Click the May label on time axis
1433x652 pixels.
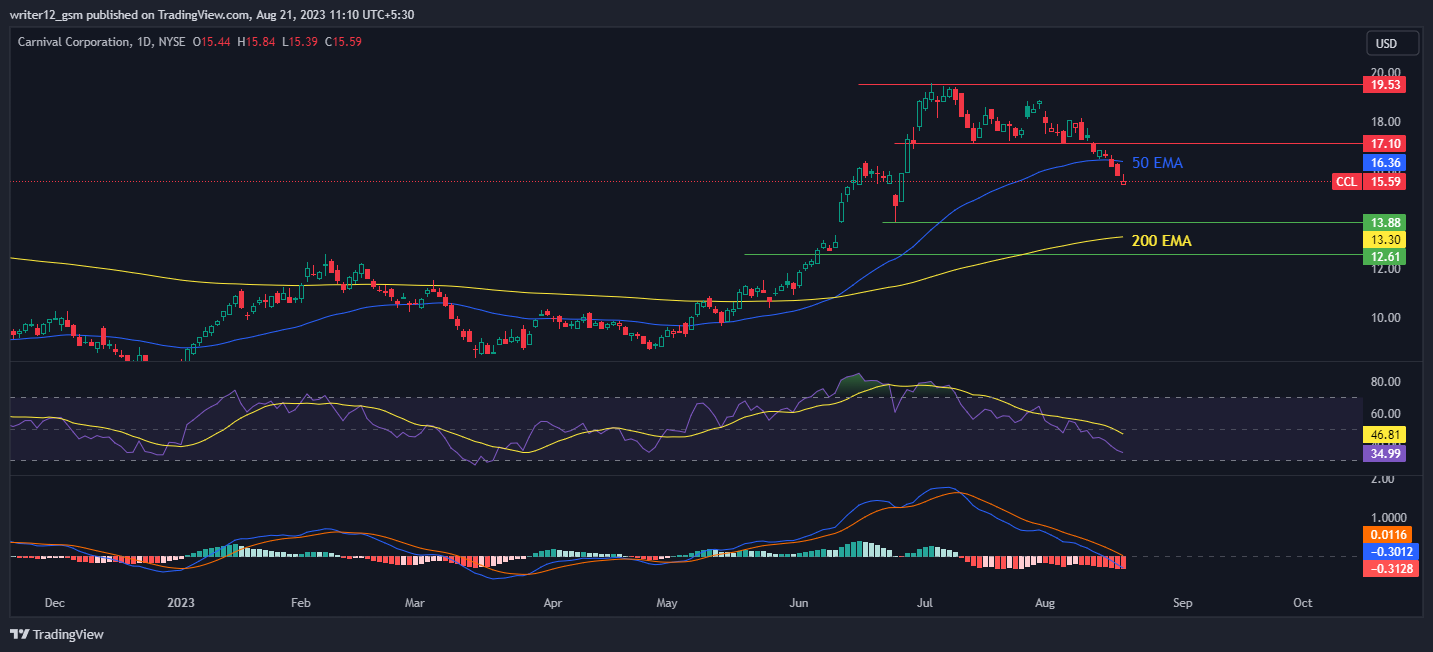click(x=667, y=603)
